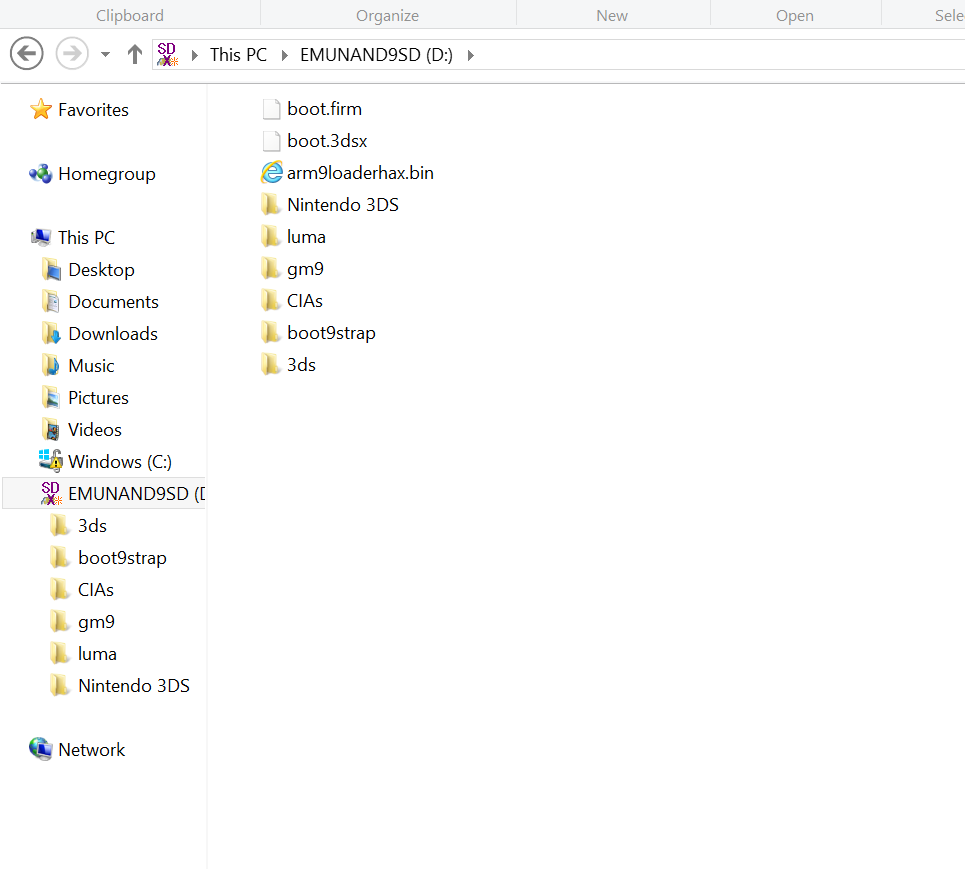This screenshot has width=965, height=869.
Task: Open the recent locations dropdown arrow
Action: tap(105, 55)
